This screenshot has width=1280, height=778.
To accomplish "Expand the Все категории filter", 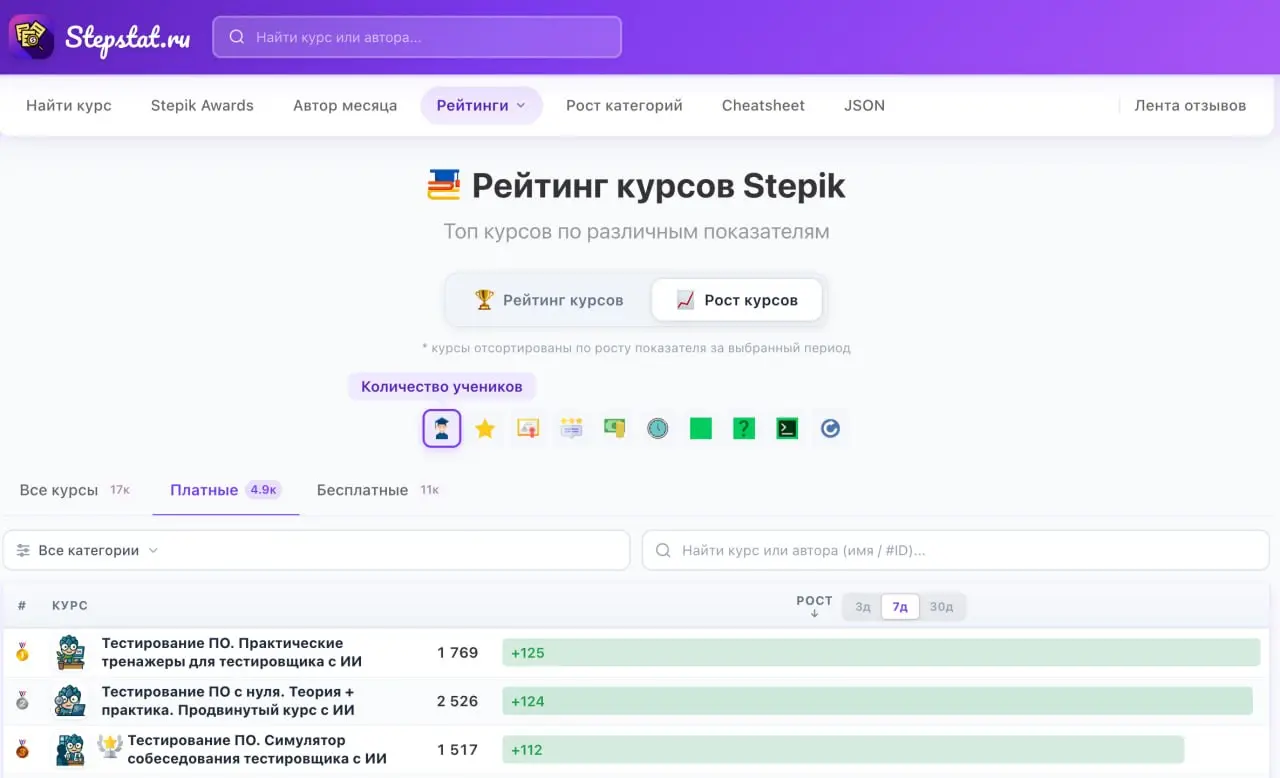I will (316, 550).
